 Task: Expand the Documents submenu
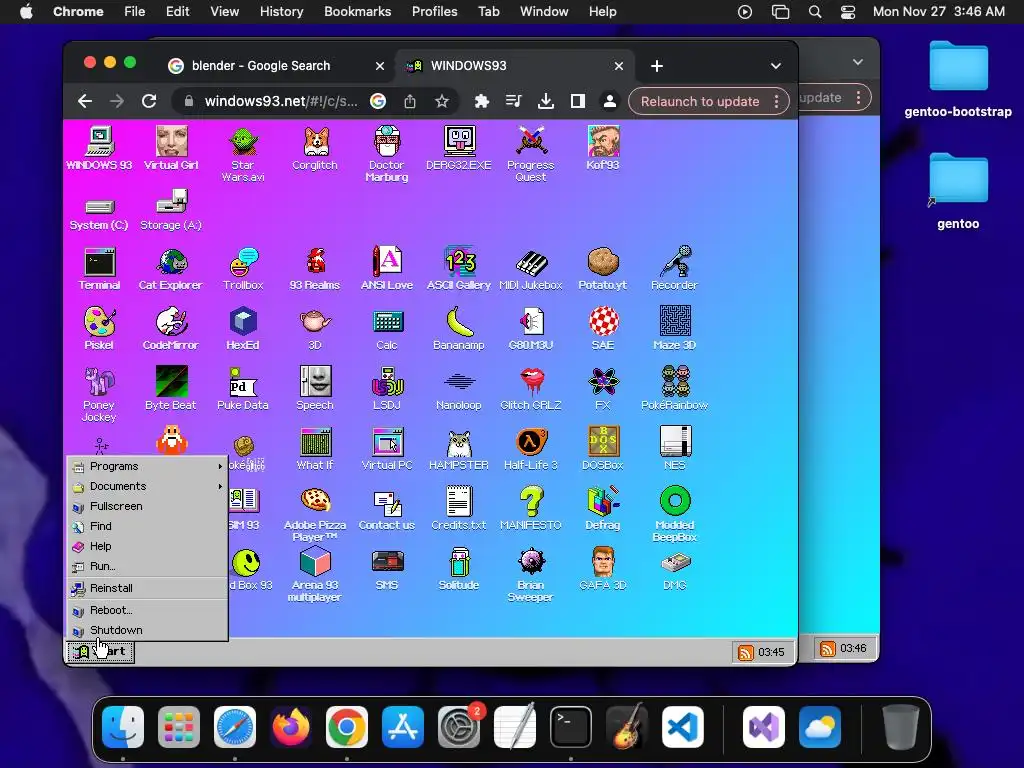[148, 487]
